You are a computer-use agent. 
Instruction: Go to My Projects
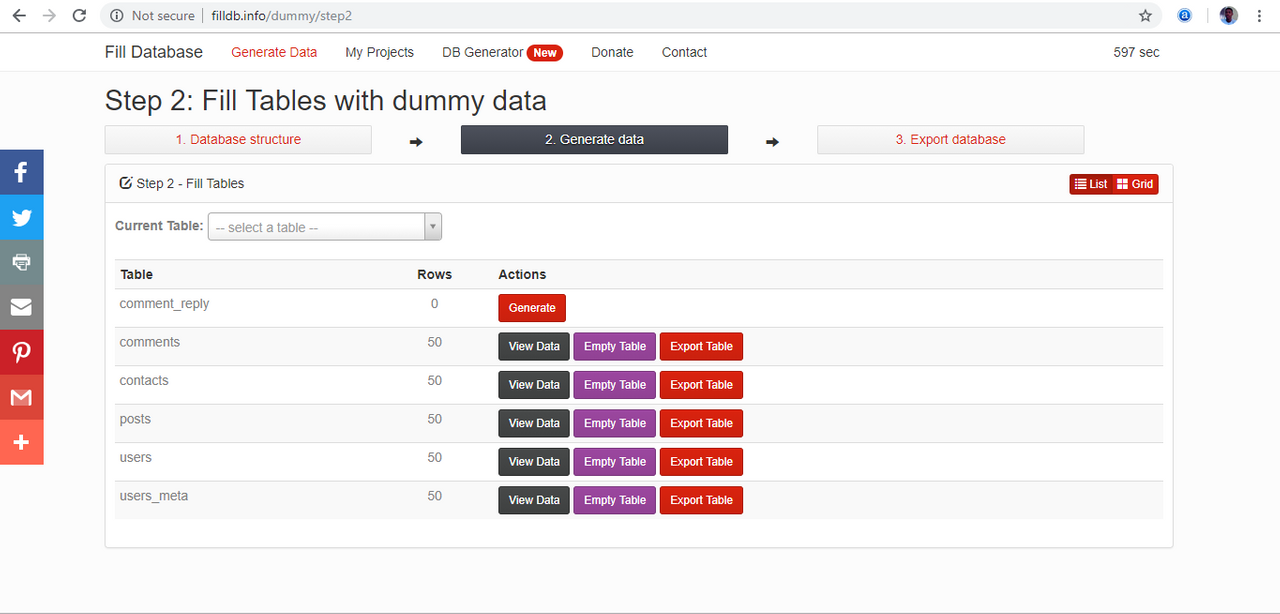(379, 52)
